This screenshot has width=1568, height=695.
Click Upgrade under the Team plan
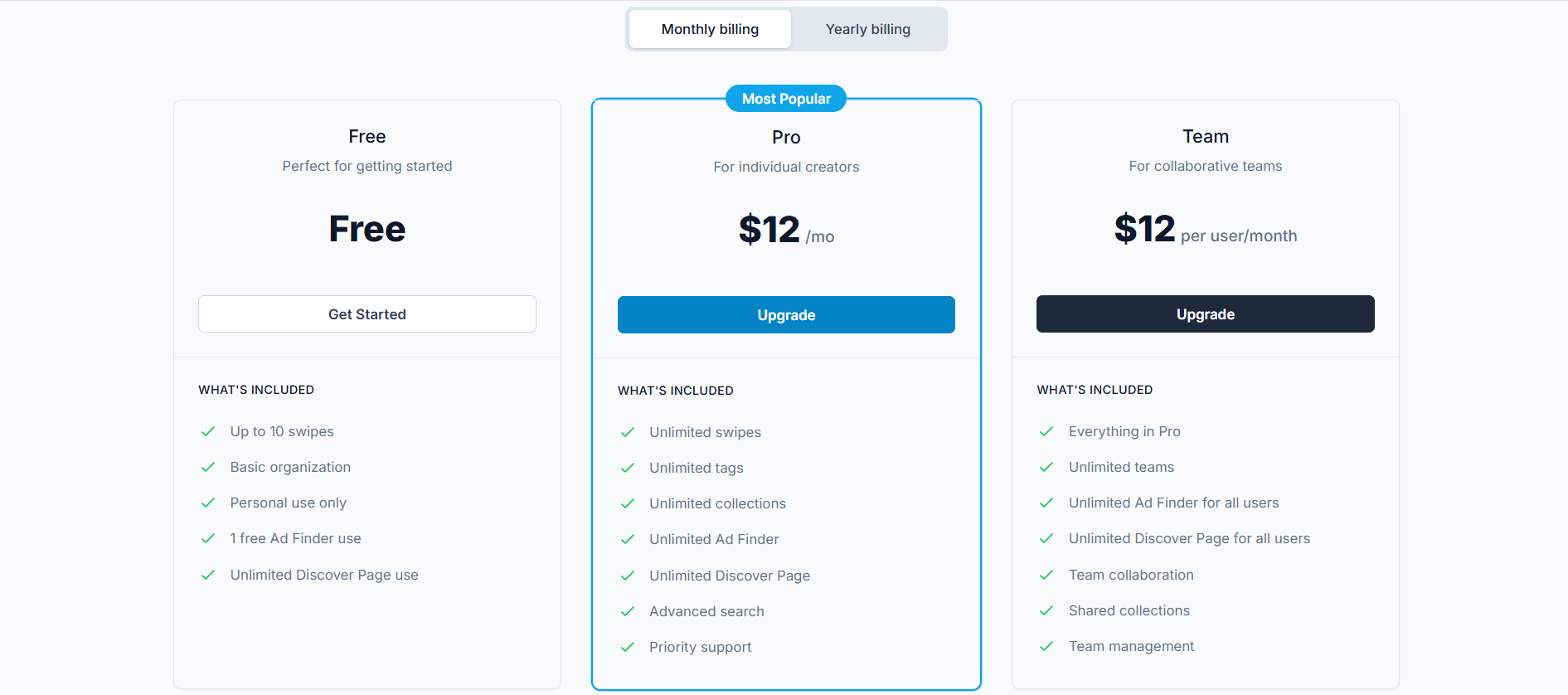1205,313
